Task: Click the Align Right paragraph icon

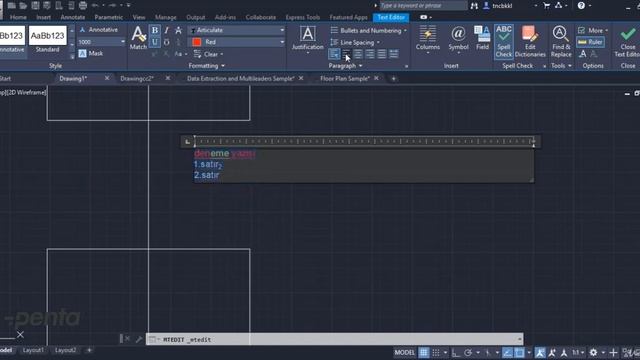Action: tap(370, 54)
